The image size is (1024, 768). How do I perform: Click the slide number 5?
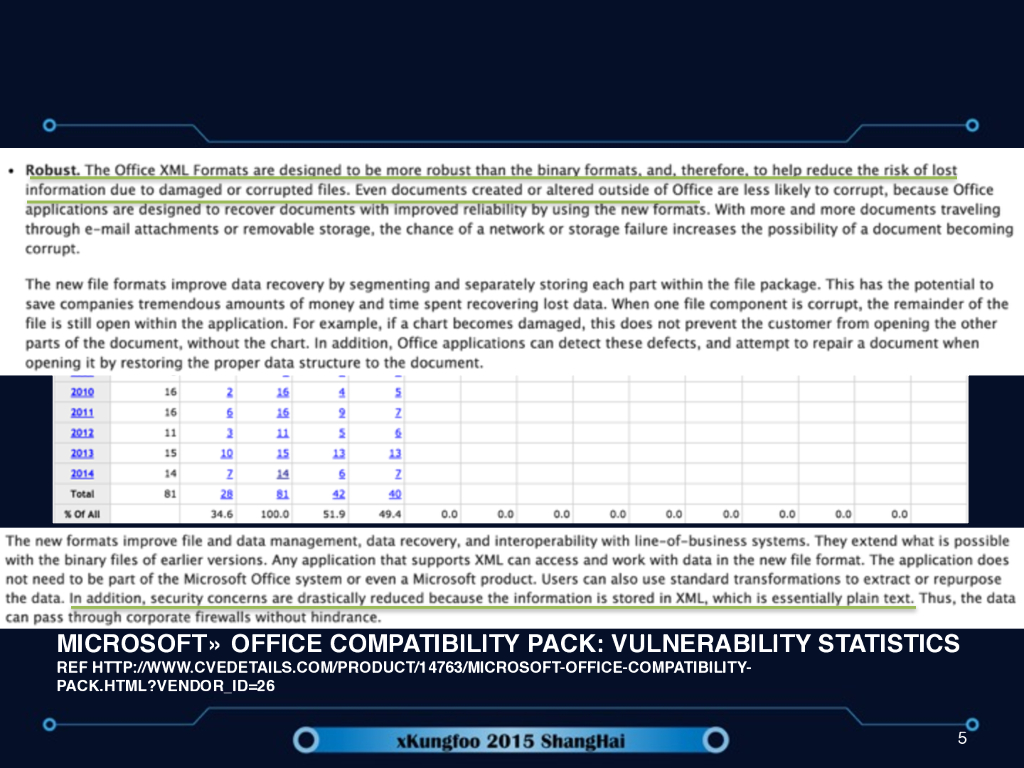tap(962, 739)
